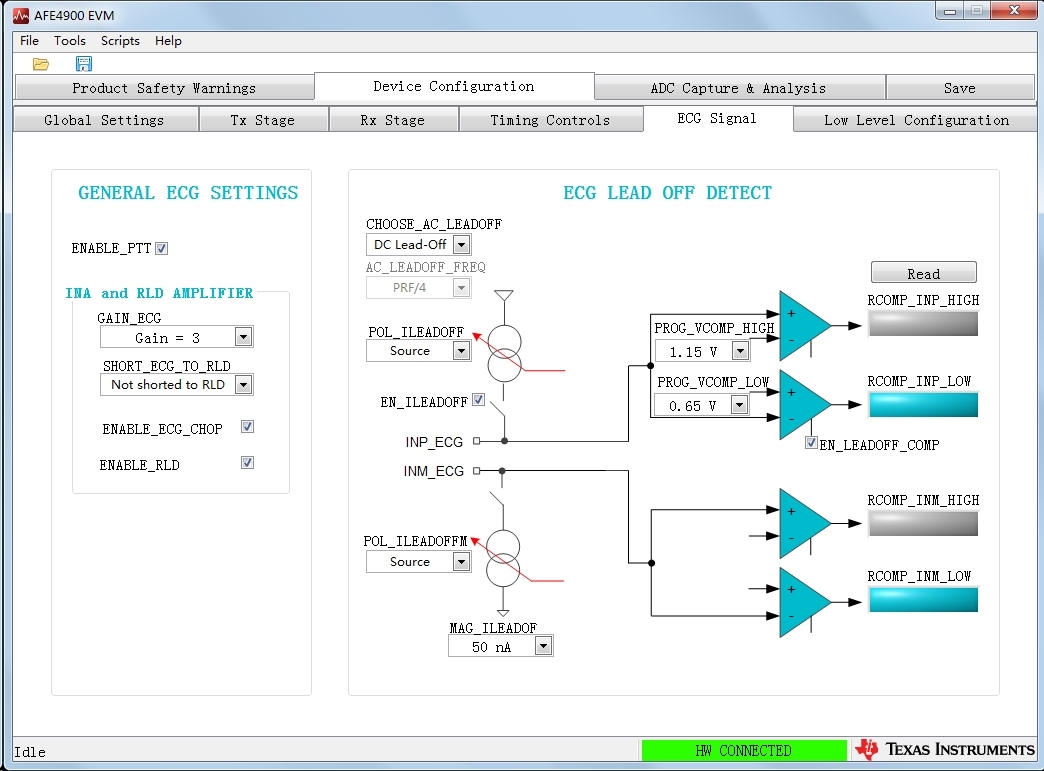Image resolution: width=1044 pixels, height=771 pixels.
Task: Open the GAIN_ECG dropdown
Action: (x=176, y=337)
